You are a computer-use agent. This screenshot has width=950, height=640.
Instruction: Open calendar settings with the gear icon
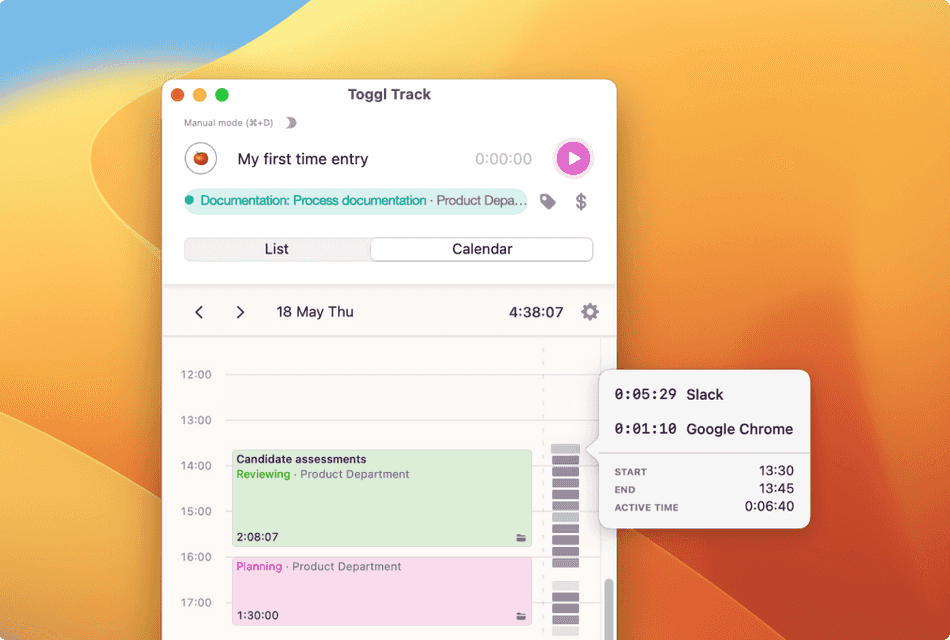click(589, 311)
